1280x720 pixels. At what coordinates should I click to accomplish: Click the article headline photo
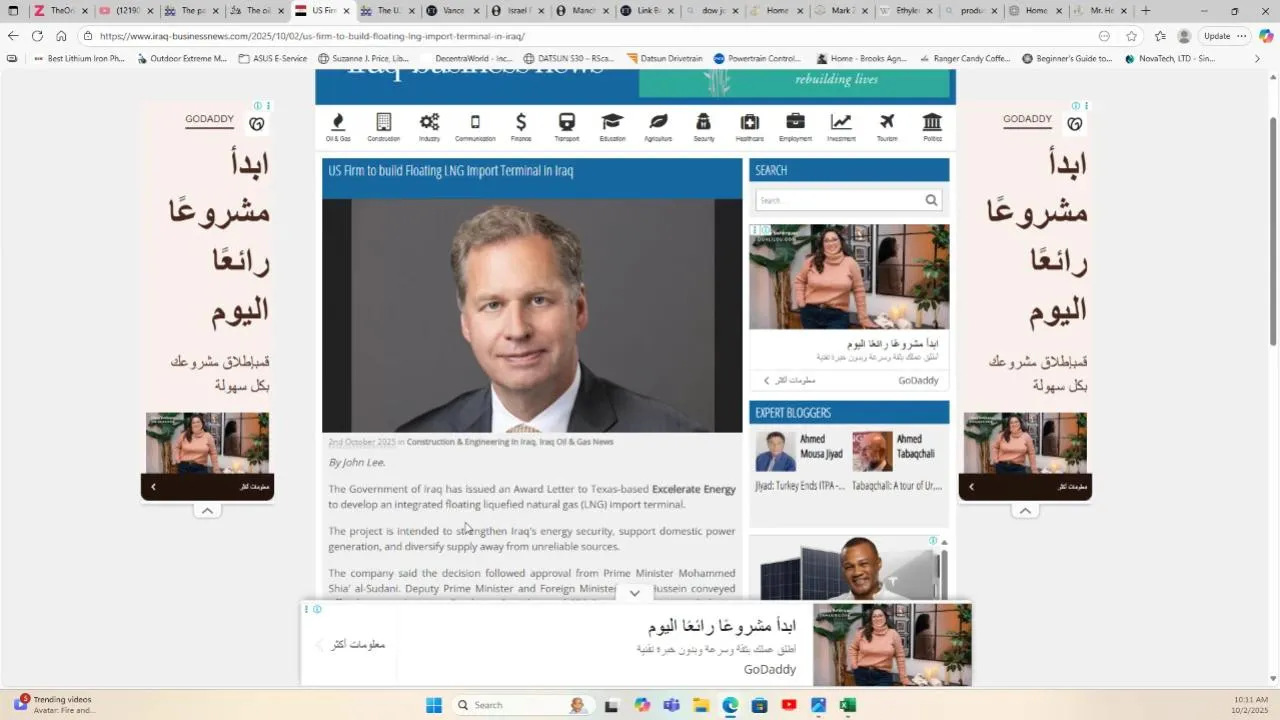point(532,315)
